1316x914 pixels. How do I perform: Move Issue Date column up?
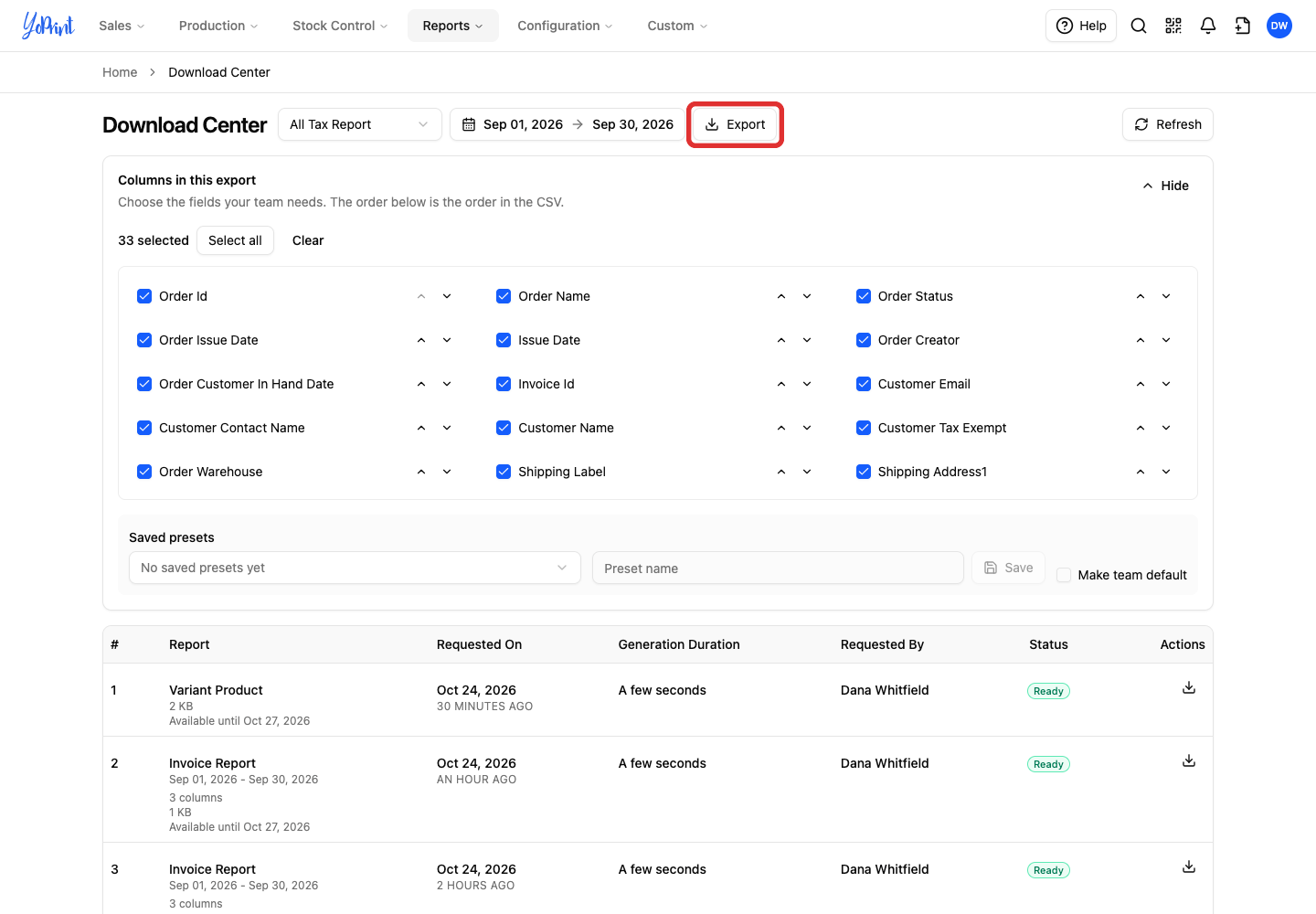pos(781,340)
